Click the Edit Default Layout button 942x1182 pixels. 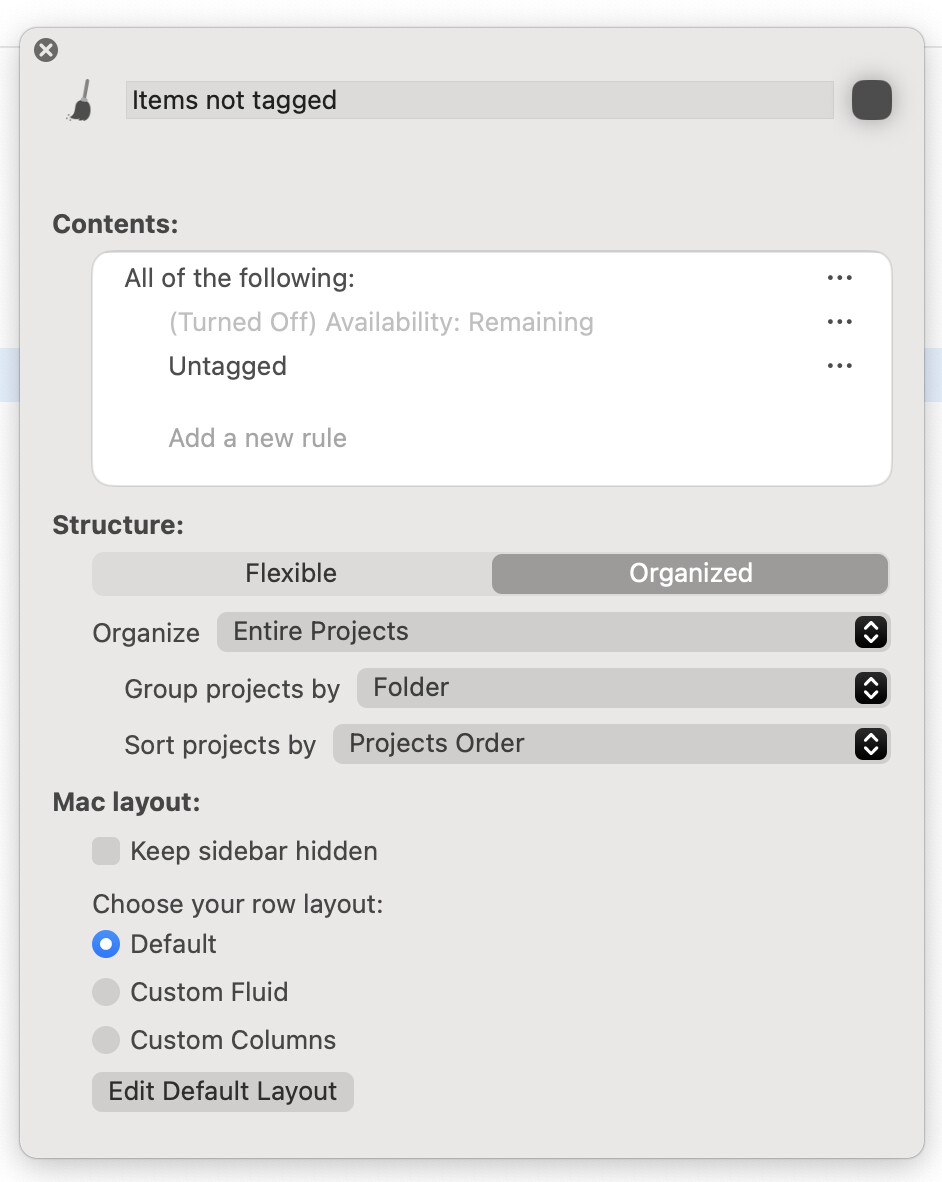pos(223,1091)
